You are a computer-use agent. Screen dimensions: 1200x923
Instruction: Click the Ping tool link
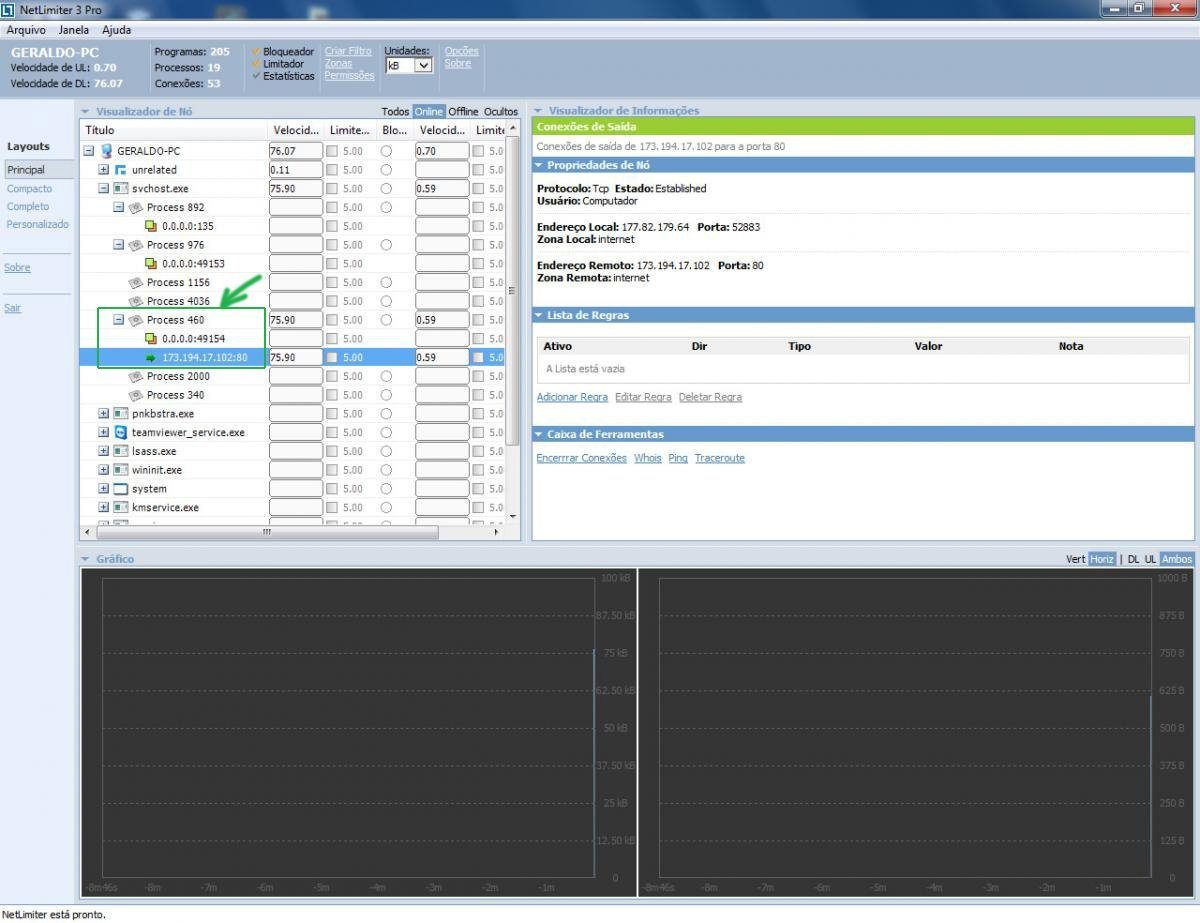click(678, 458)
